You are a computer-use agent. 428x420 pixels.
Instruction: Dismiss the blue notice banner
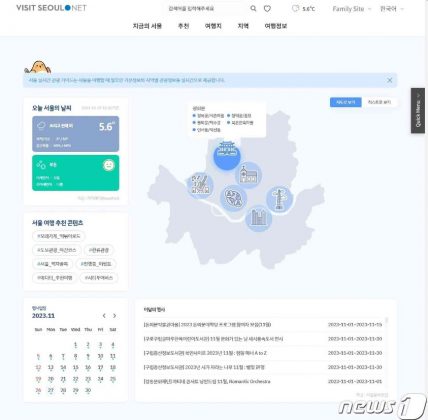(x=389, y=80)
